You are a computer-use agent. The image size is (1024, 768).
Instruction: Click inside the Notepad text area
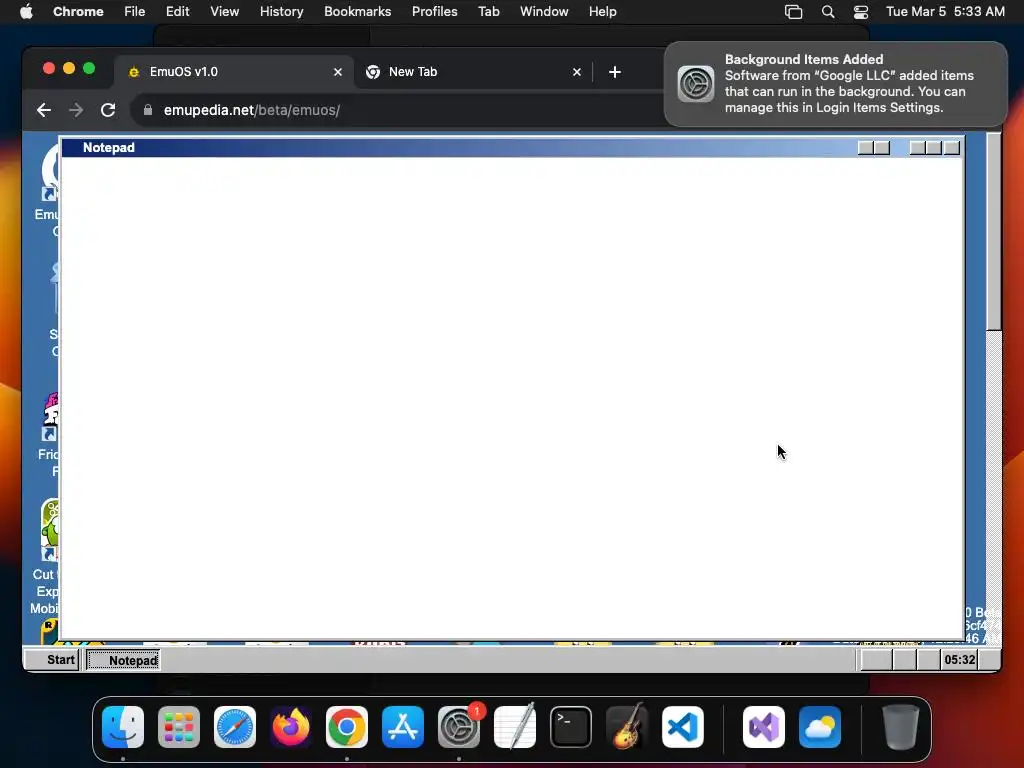pyautogui.click(x=511, y=397)
